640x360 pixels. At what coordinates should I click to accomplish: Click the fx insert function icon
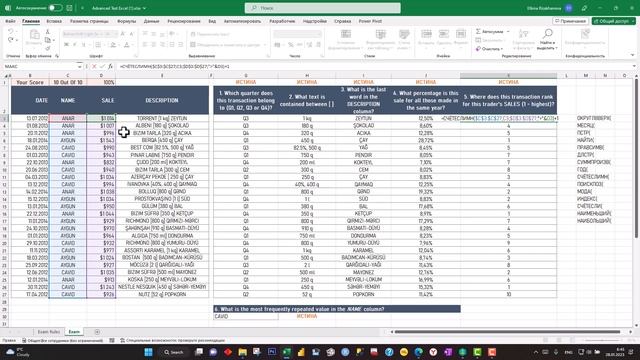[x=110, y=66]
